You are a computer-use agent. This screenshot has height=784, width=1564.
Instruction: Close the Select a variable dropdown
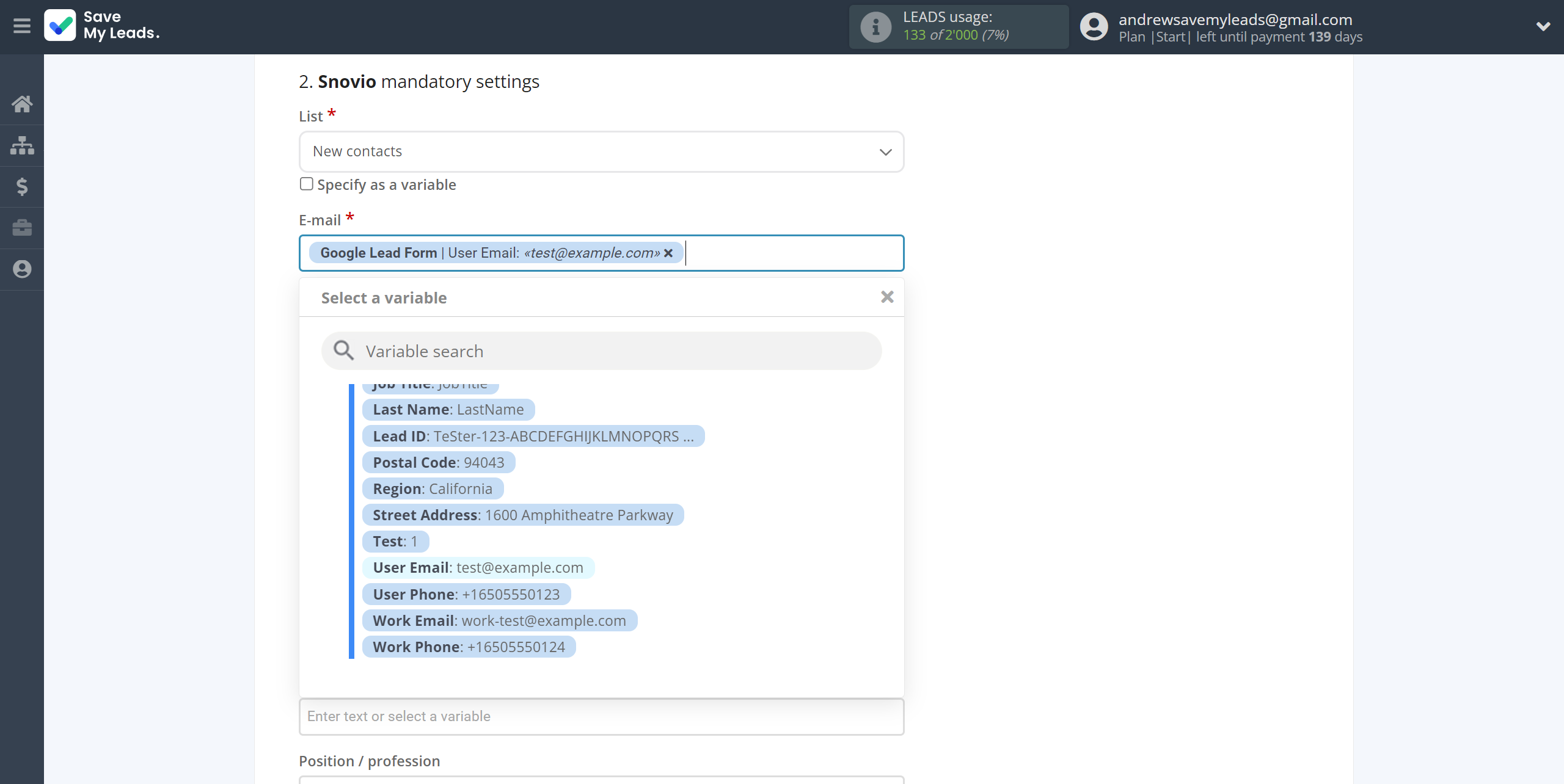coord(886,297)
